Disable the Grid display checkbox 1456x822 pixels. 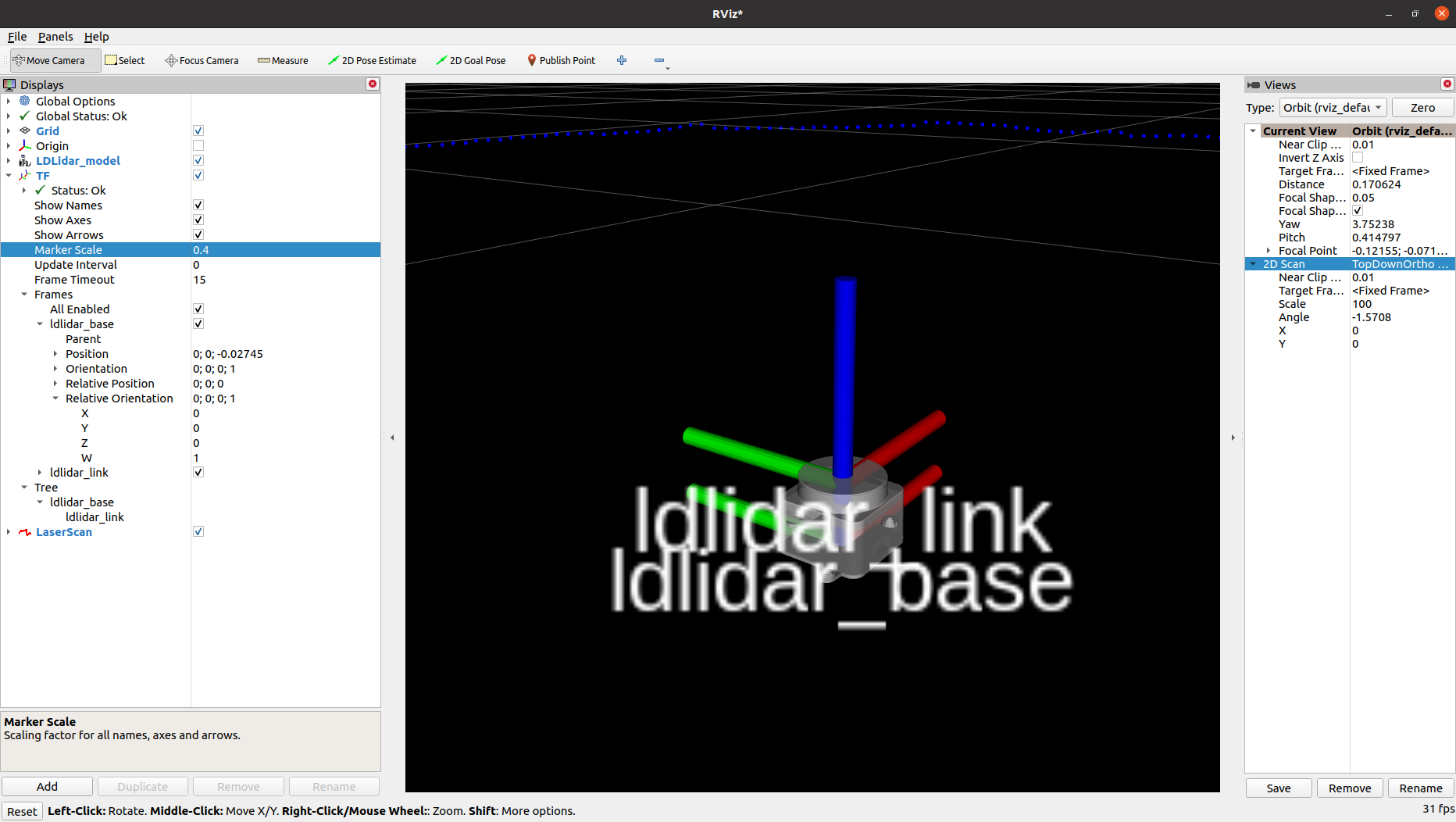tap(198, 131)
